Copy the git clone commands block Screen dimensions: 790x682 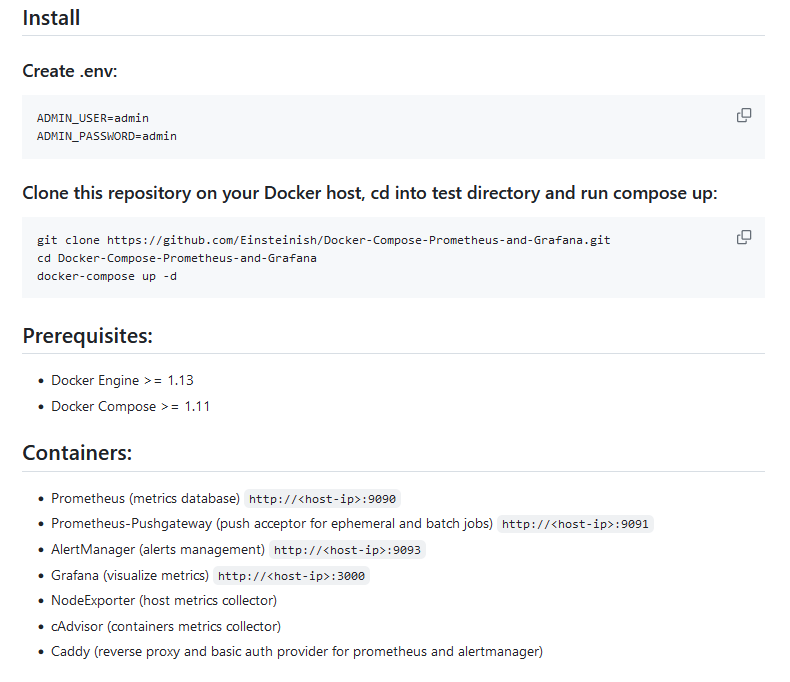(744, 237)
